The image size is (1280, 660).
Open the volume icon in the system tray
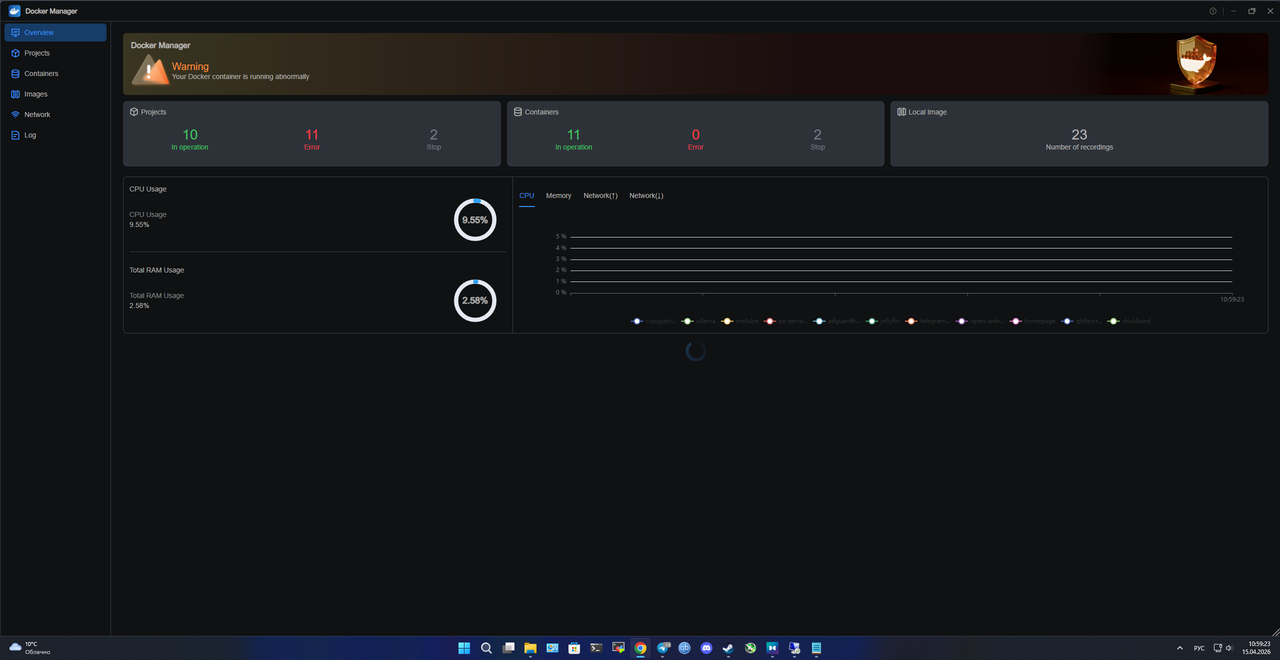(x=1229, y=648)
